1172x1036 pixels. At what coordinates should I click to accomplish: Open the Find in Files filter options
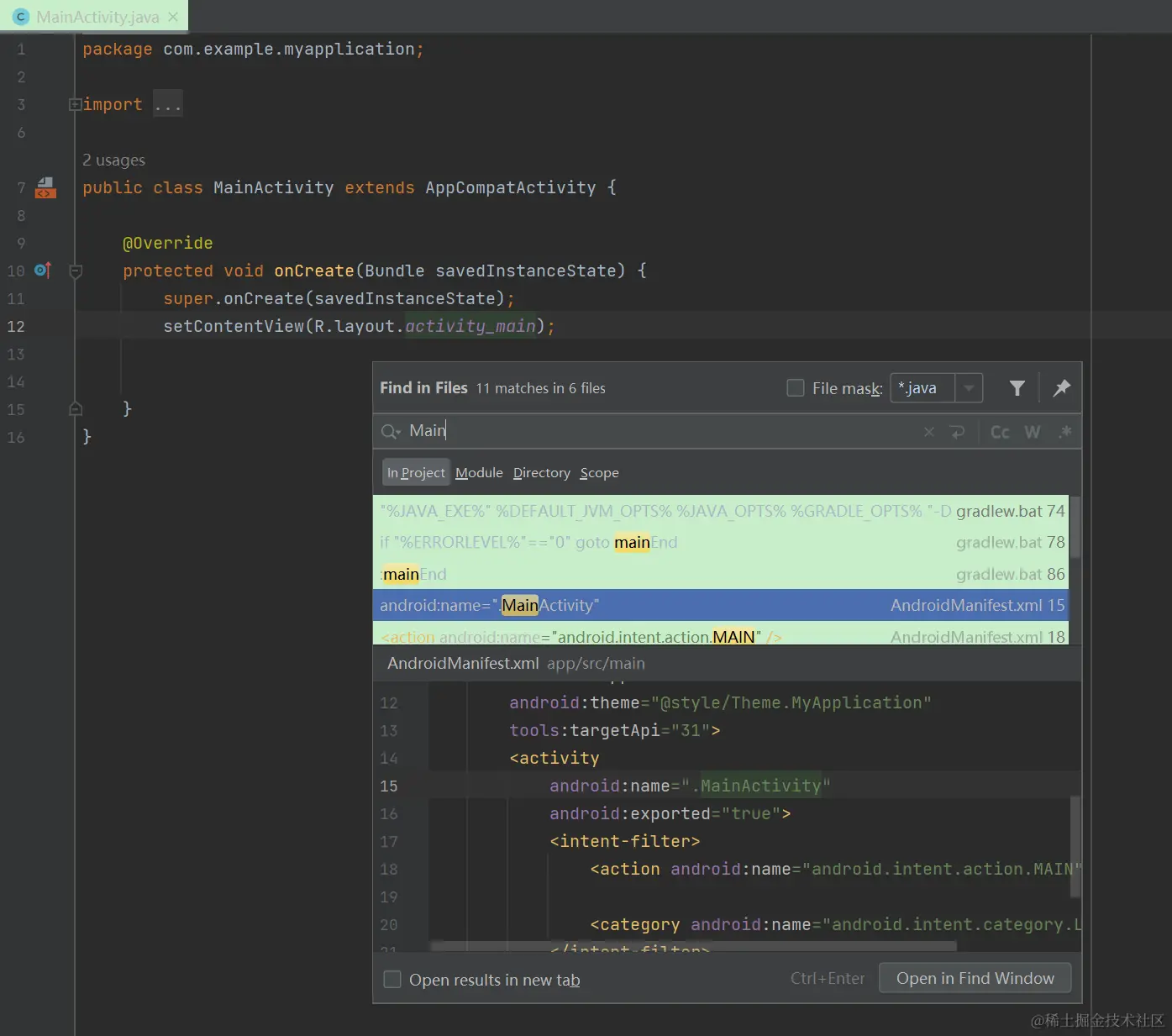pos(1017,387)
